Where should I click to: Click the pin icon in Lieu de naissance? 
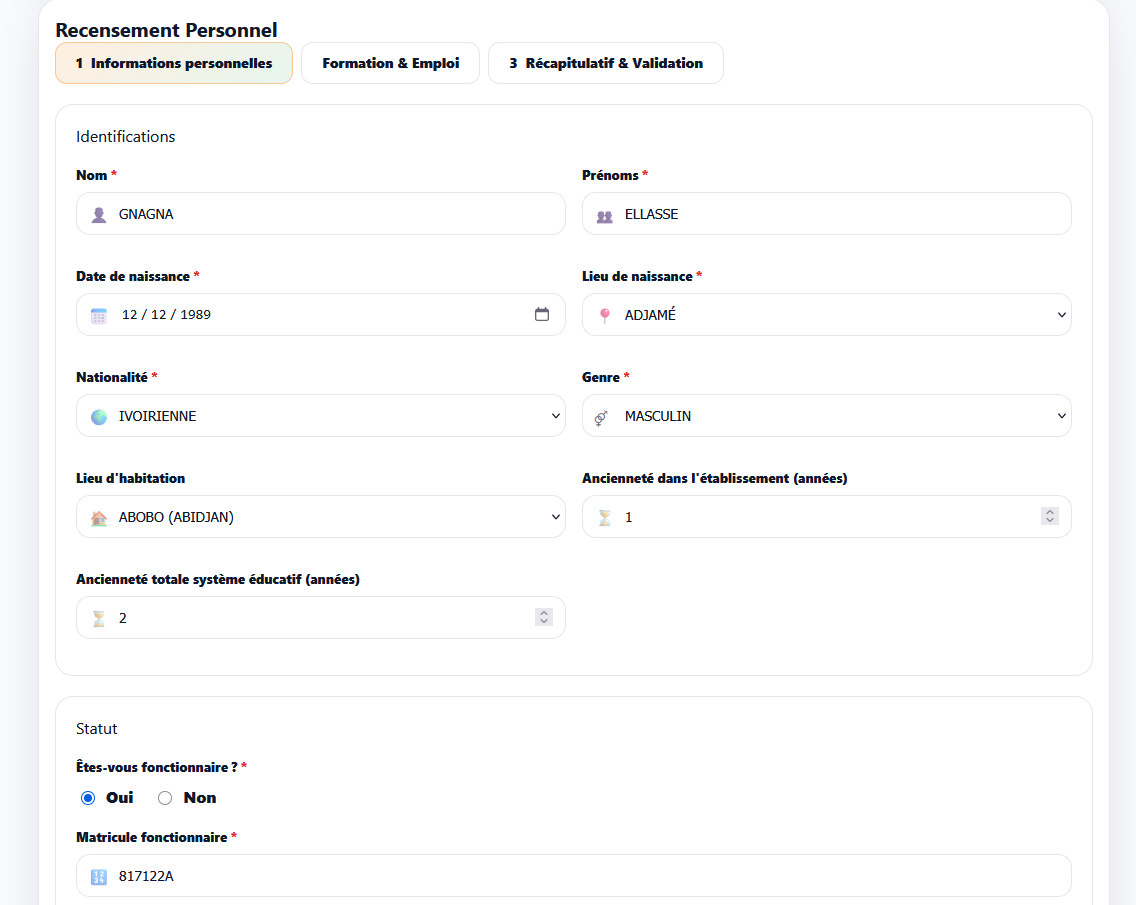pos(605,315)
